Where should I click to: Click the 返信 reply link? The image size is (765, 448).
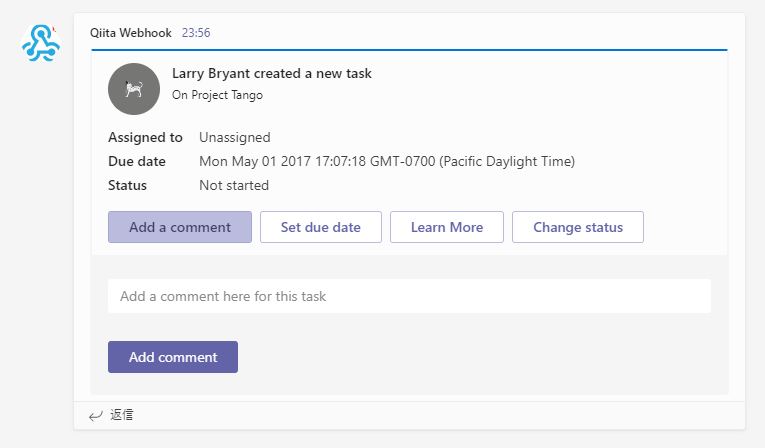[x=121, y=415]
